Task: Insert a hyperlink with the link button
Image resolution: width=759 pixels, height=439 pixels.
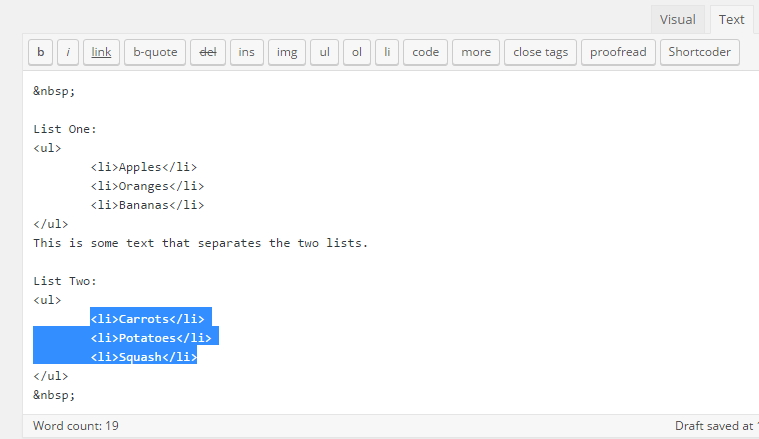Action: coord(101,52)
